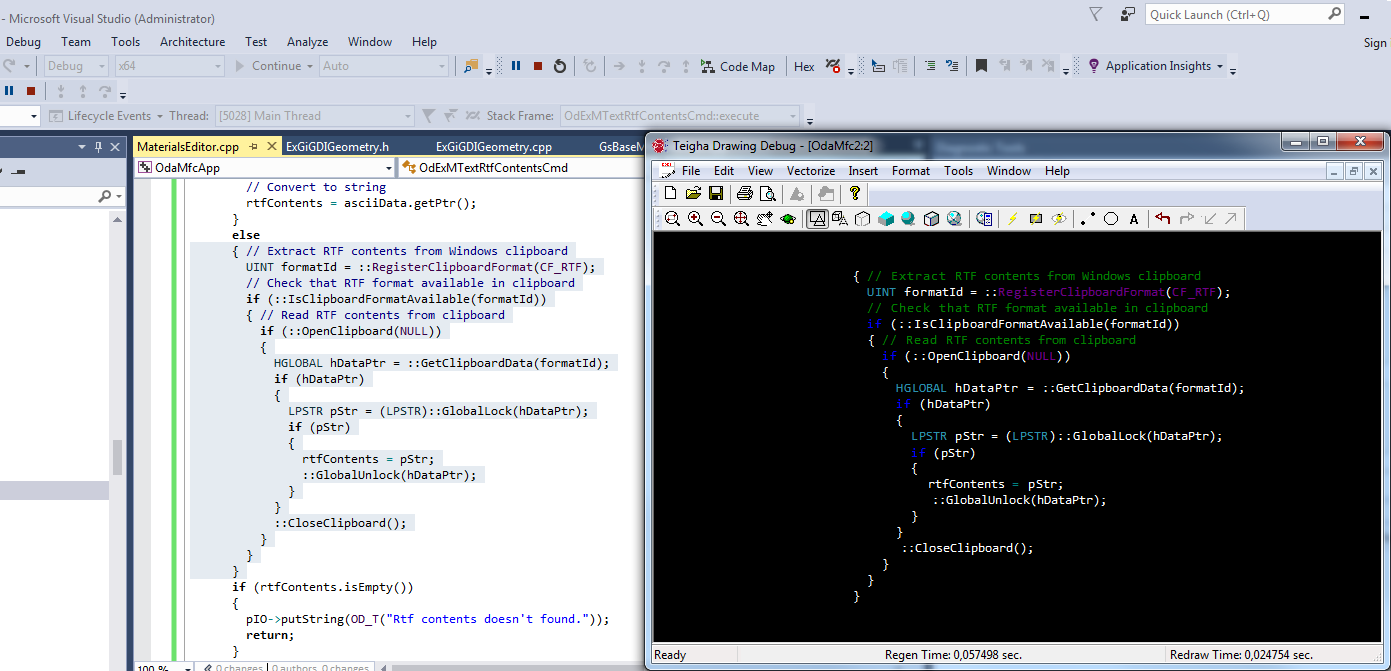1391x671 pixels.
Task: Zoom out with the minus magnifier
Action: 718,219
